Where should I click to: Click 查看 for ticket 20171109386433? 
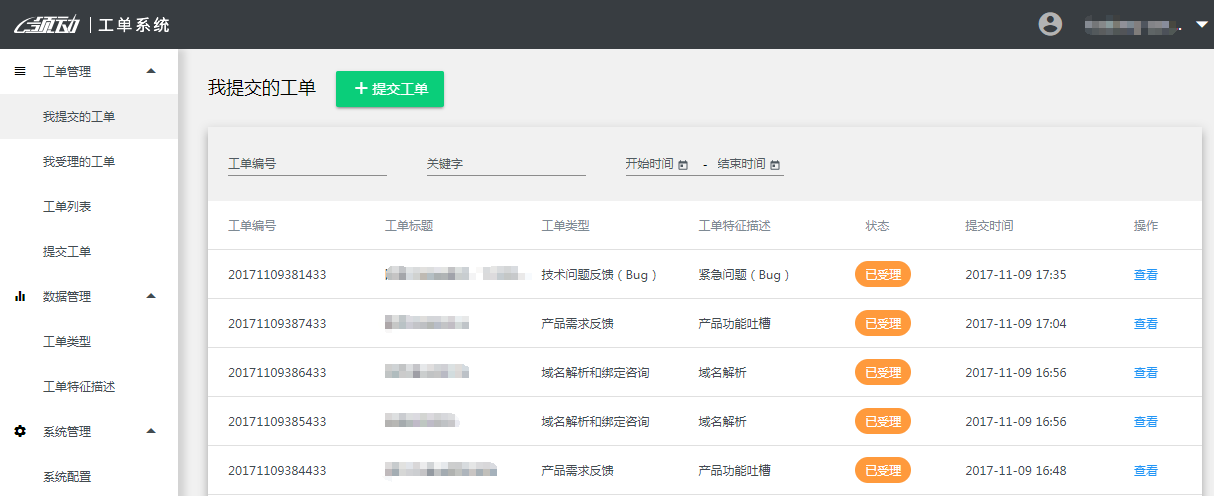pos(1145,373)
